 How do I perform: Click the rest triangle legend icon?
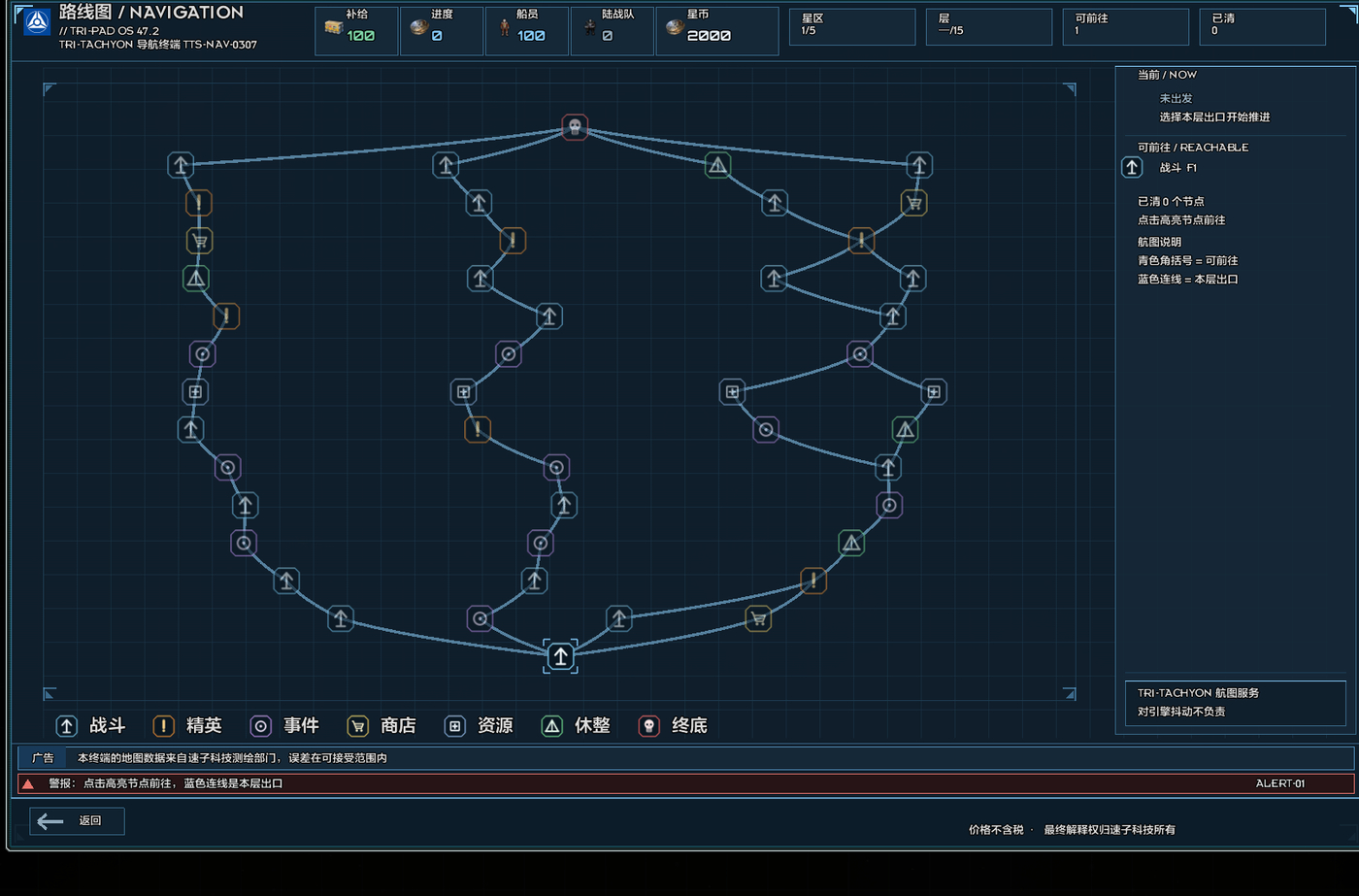click(x=551, y=725)
